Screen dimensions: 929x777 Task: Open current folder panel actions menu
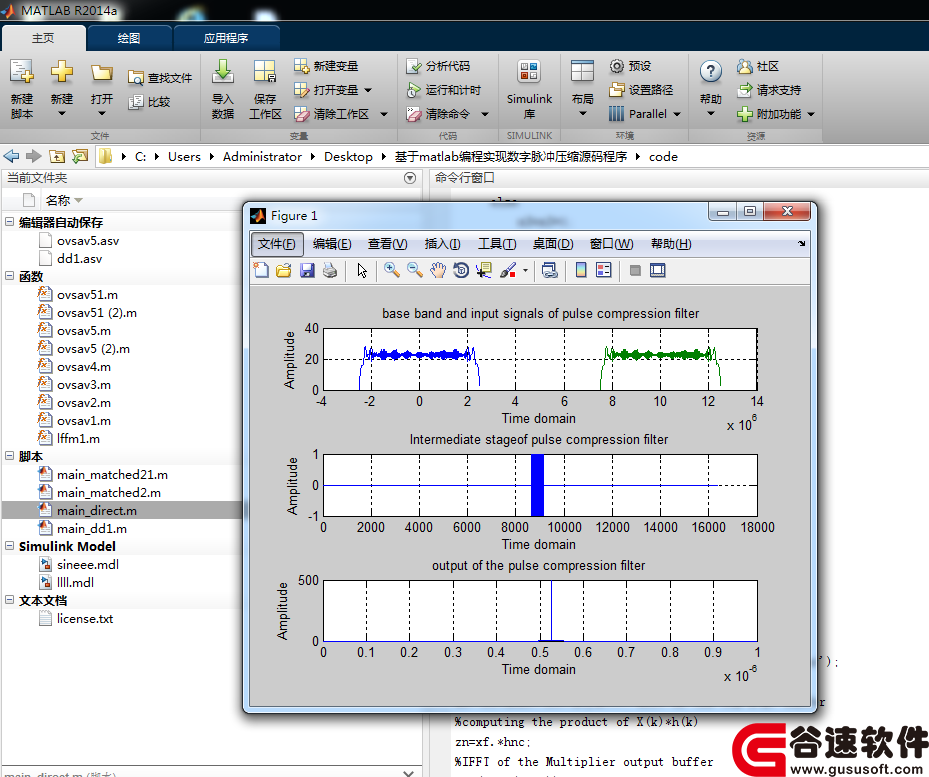pyautogui.click(x=409, y=178)
